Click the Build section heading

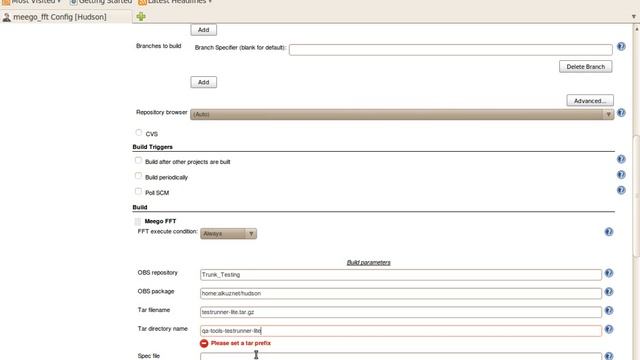point(140,207)
